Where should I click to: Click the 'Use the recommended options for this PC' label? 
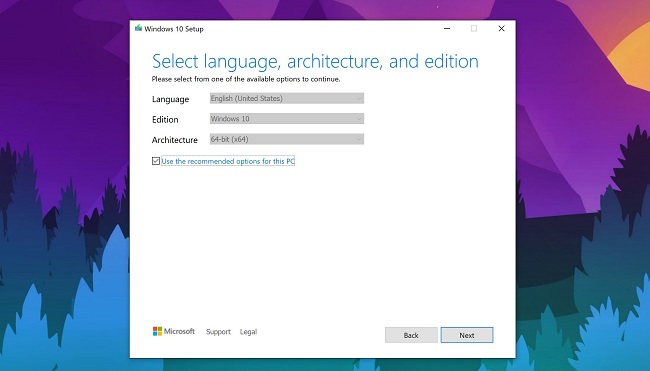click(x=228, y=161)
